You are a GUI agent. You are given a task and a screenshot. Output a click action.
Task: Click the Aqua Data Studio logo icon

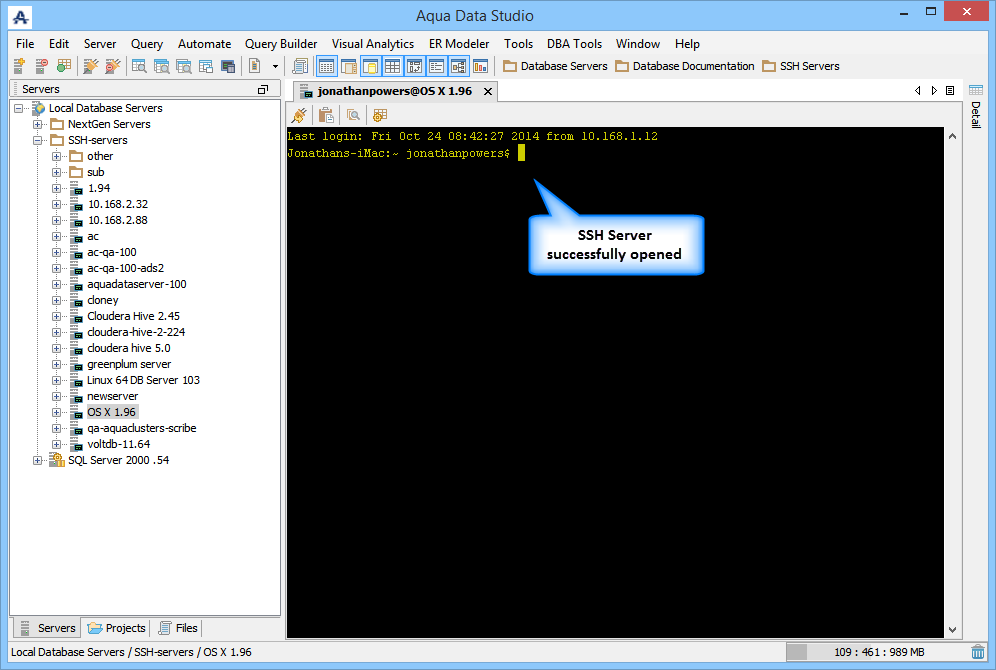pyautogui.click(x=20, y=17)
